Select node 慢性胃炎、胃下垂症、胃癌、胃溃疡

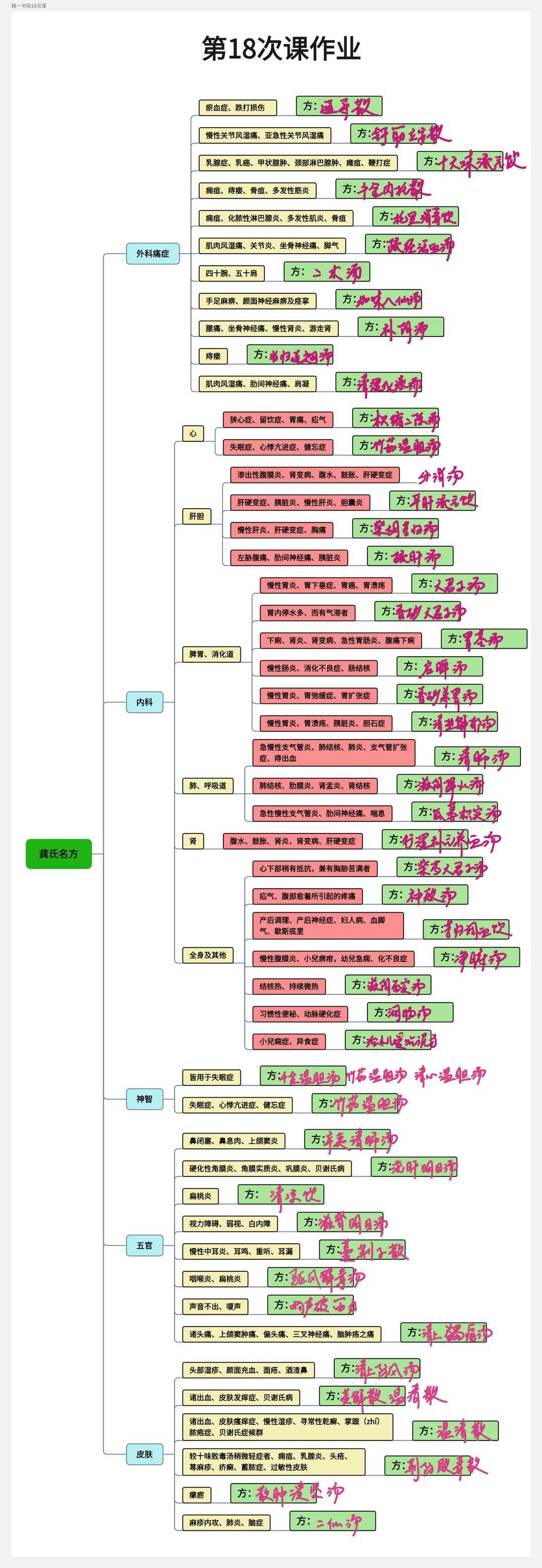(326, 585)
